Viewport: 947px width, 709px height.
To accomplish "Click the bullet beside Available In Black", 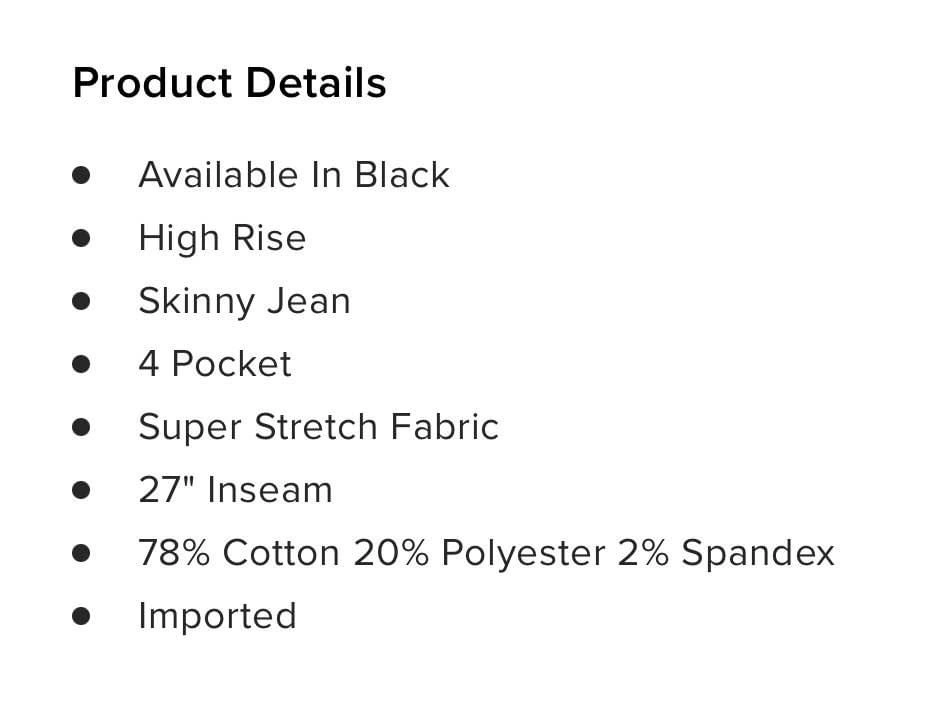I will click(82, 175).
